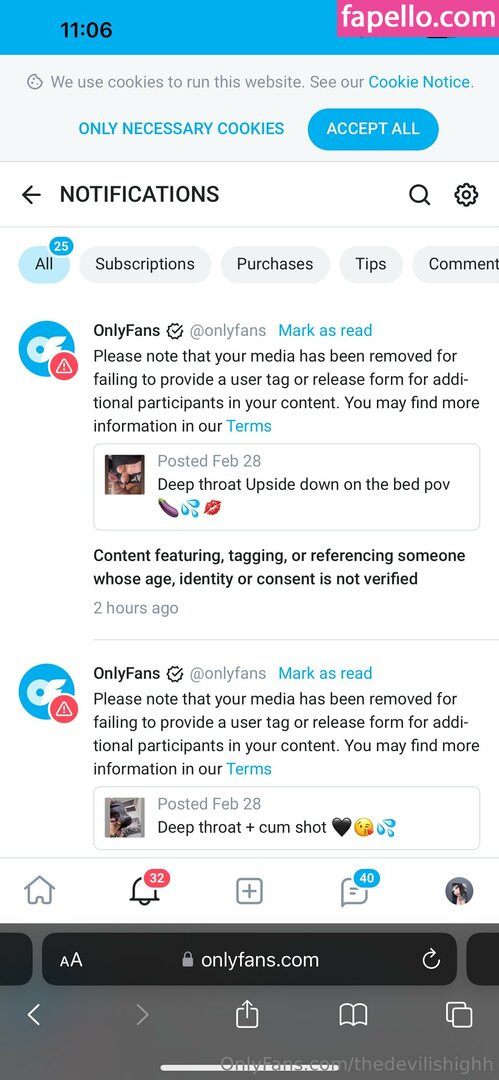This screenshot has width=499, height=1080.
Task: Accept all cookies
Action: pos(373,129)
